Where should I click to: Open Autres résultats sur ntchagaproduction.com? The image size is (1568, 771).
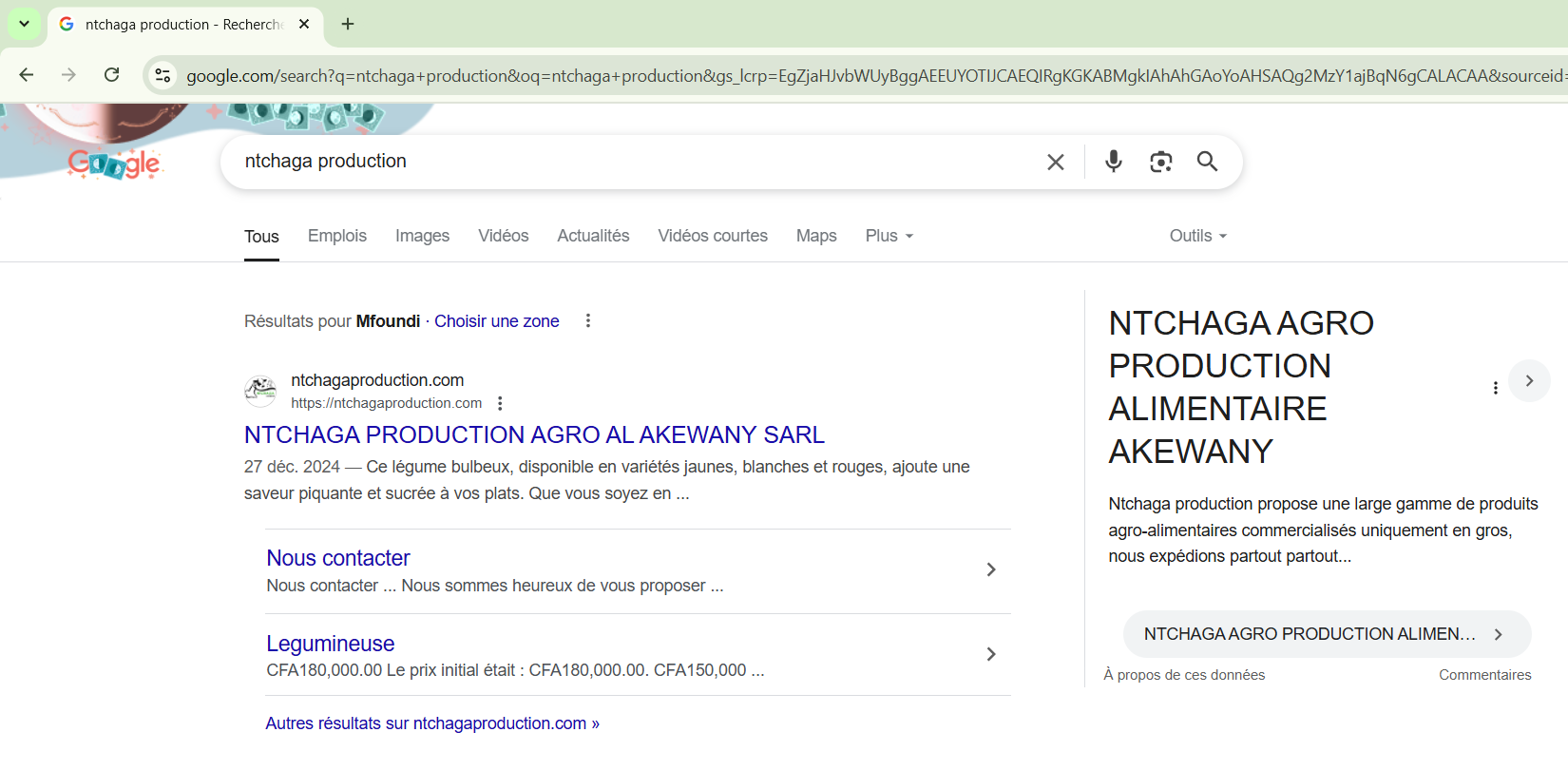point(432,723)
